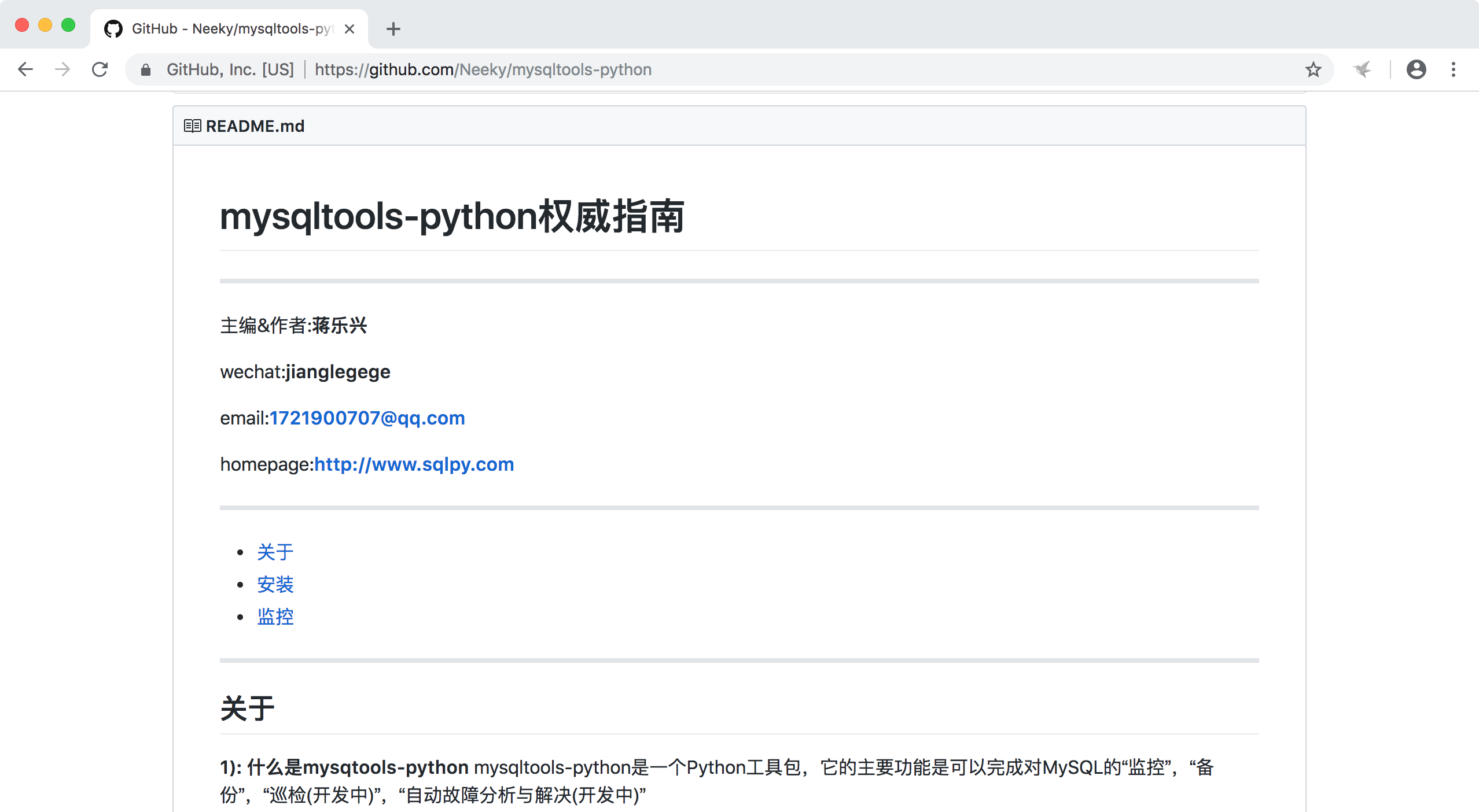Open a new tab with the plus button

(x=393, y=29)
